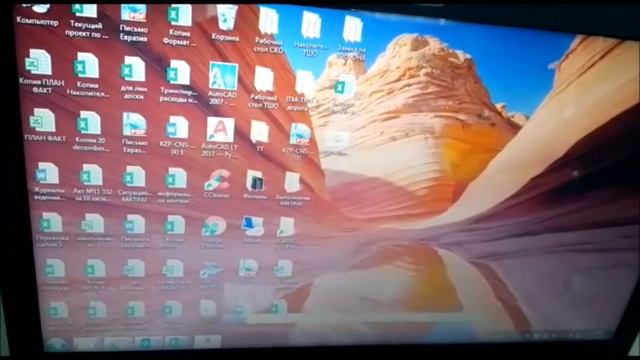Open the TT file icon
Screen dimensions: 640x360
coord(260,136)
